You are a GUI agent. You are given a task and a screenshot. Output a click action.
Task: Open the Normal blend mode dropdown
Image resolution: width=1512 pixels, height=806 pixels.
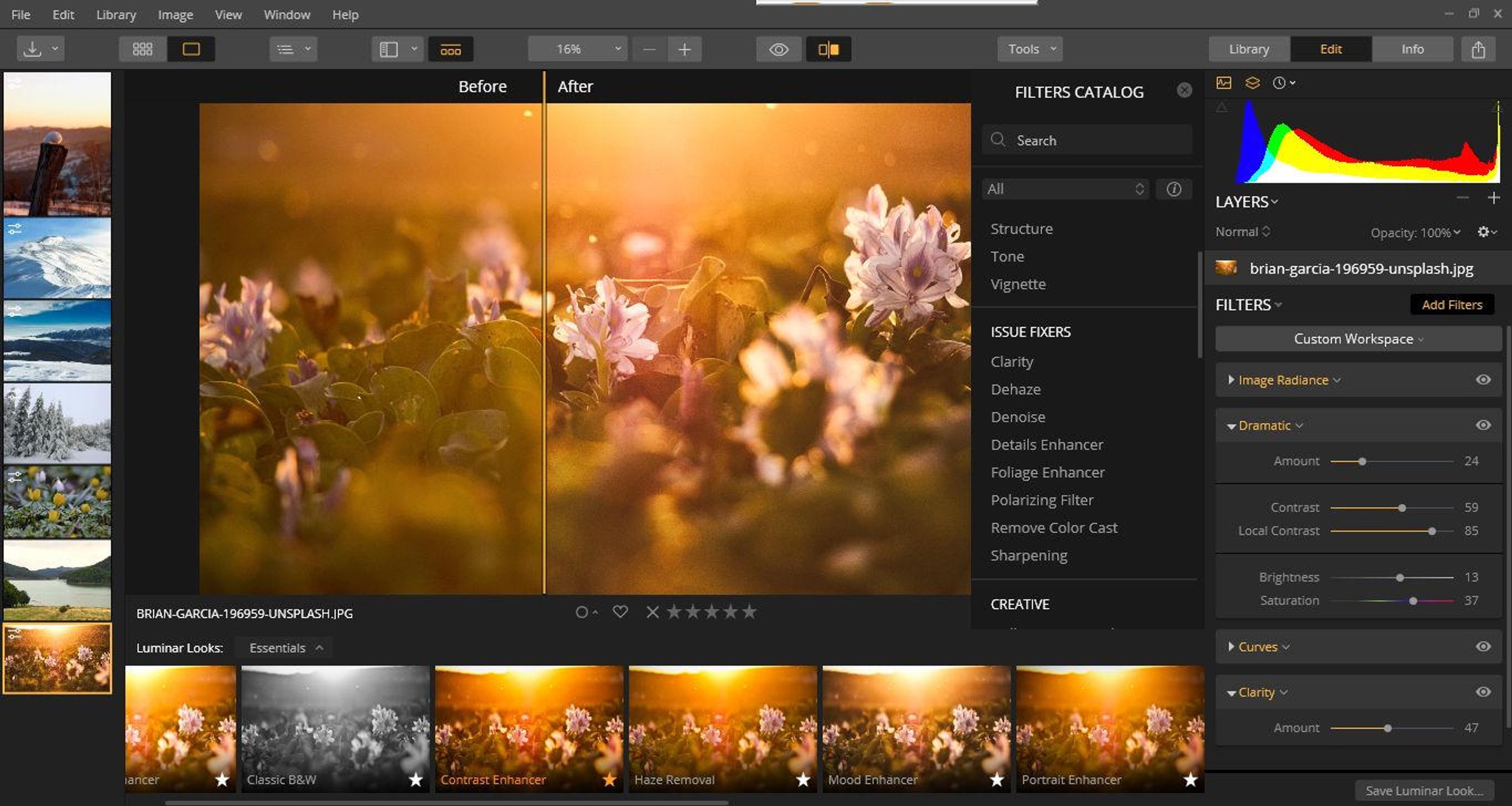tap(1243, 232)
